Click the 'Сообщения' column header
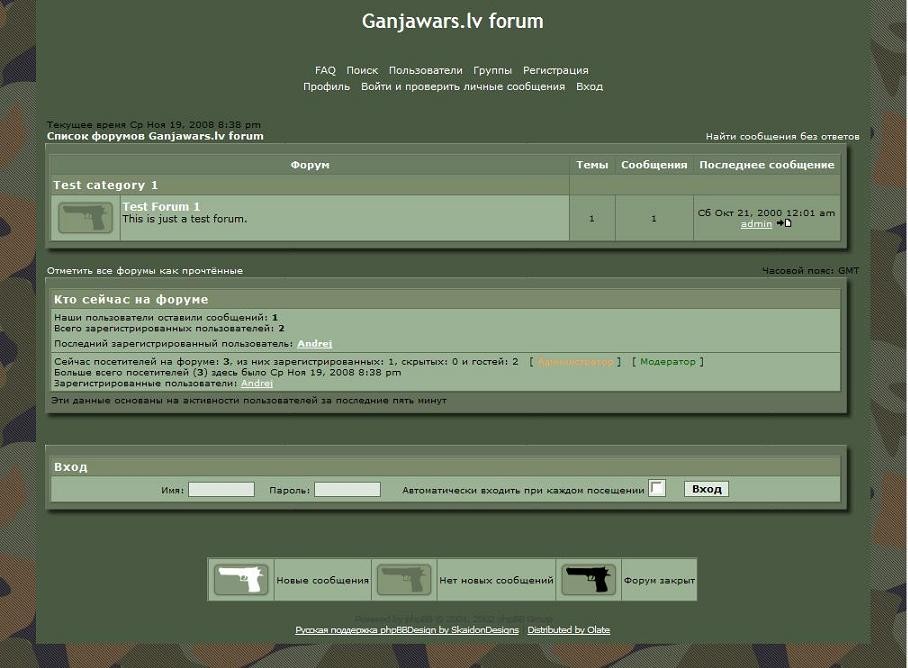The width and height of the screenshot is (908, 668). click(654, 165)
